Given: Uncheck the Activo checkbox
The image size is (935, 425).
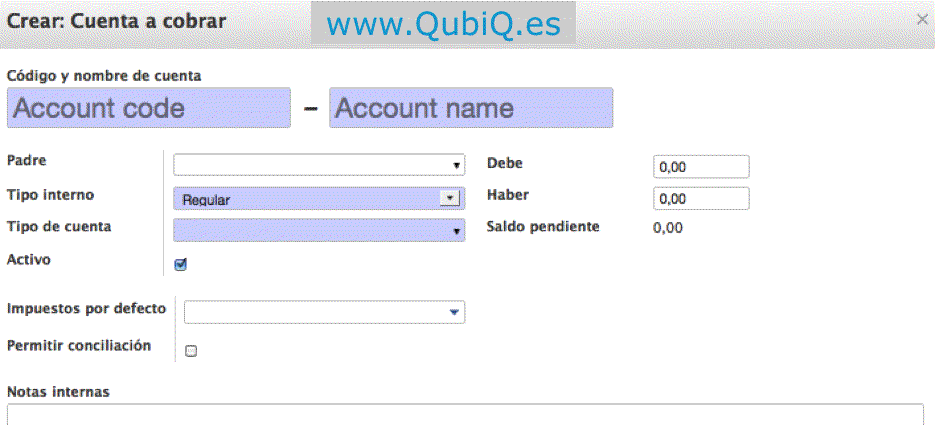Looking at the screenshot, I should click(181, 265).
